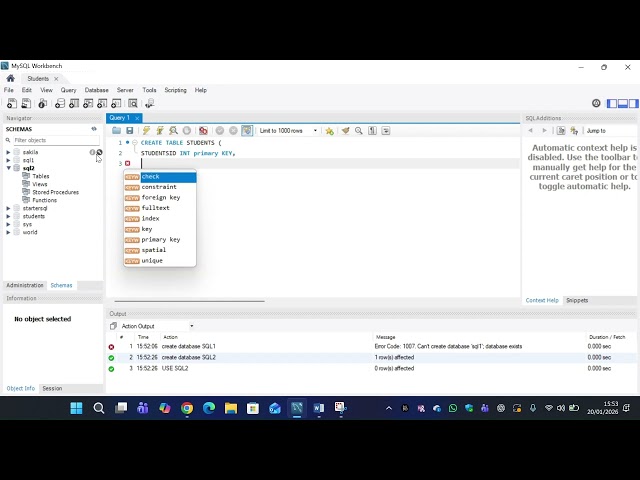The height and width of the screenshot is (480, 640).
Task: Open search table data toolbar icon
Action: pyautogui.click(x=133, y=103)
